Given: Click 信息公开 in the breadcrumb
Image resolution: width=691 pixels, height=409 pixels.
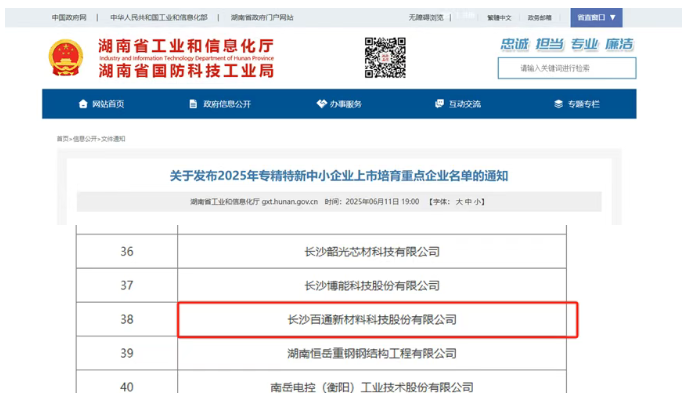Looking at the screenshot, I should tap(85, 139).
